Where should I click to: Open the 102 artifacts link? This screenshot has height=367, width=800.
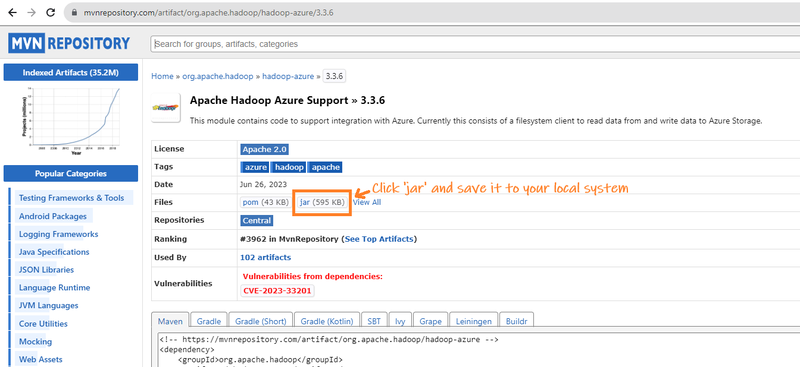(265, 257)
